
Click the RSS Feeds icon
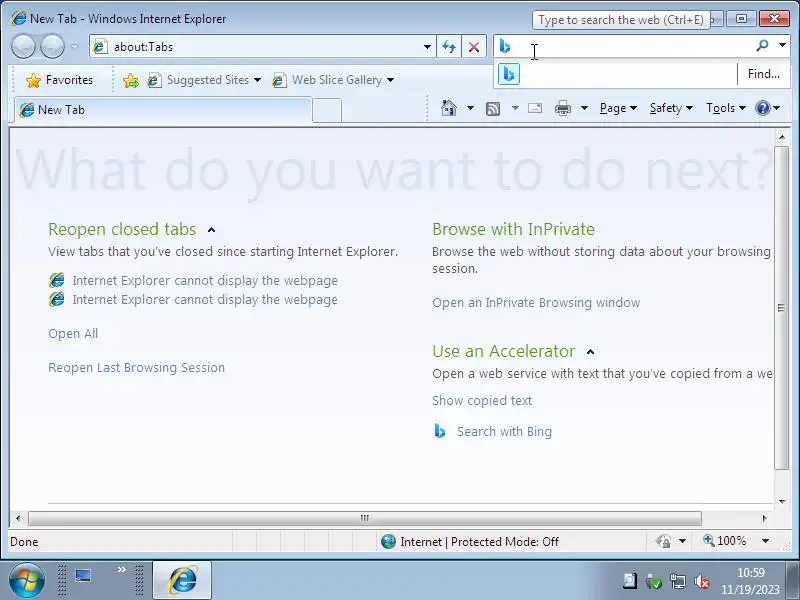tap(493, 109)
